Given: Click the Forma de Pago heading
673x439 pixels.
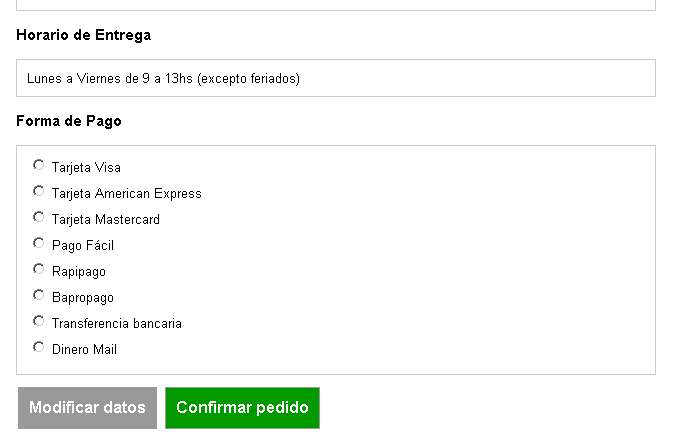Looking at the screenshot, I should (x=69, y=121).
